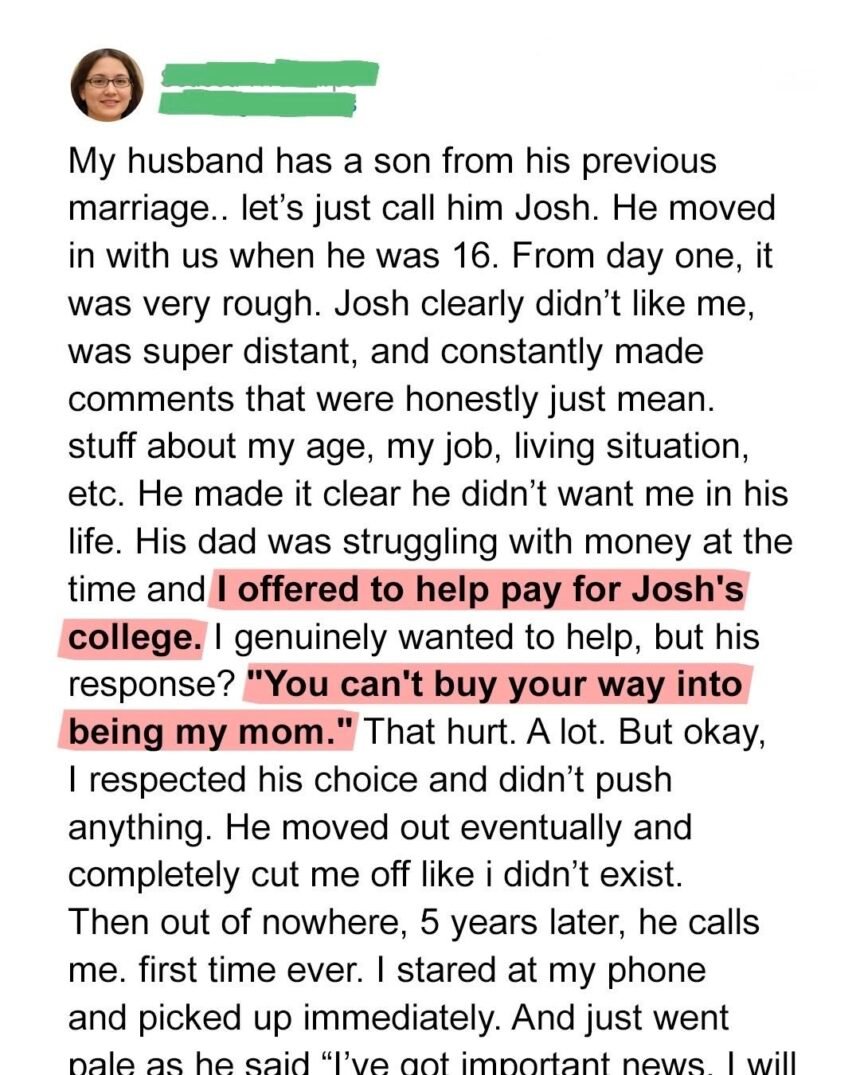Click the line "completely cut me off like i didn't exist."
The image size is (860, 1075).
(x=375, y=875)
